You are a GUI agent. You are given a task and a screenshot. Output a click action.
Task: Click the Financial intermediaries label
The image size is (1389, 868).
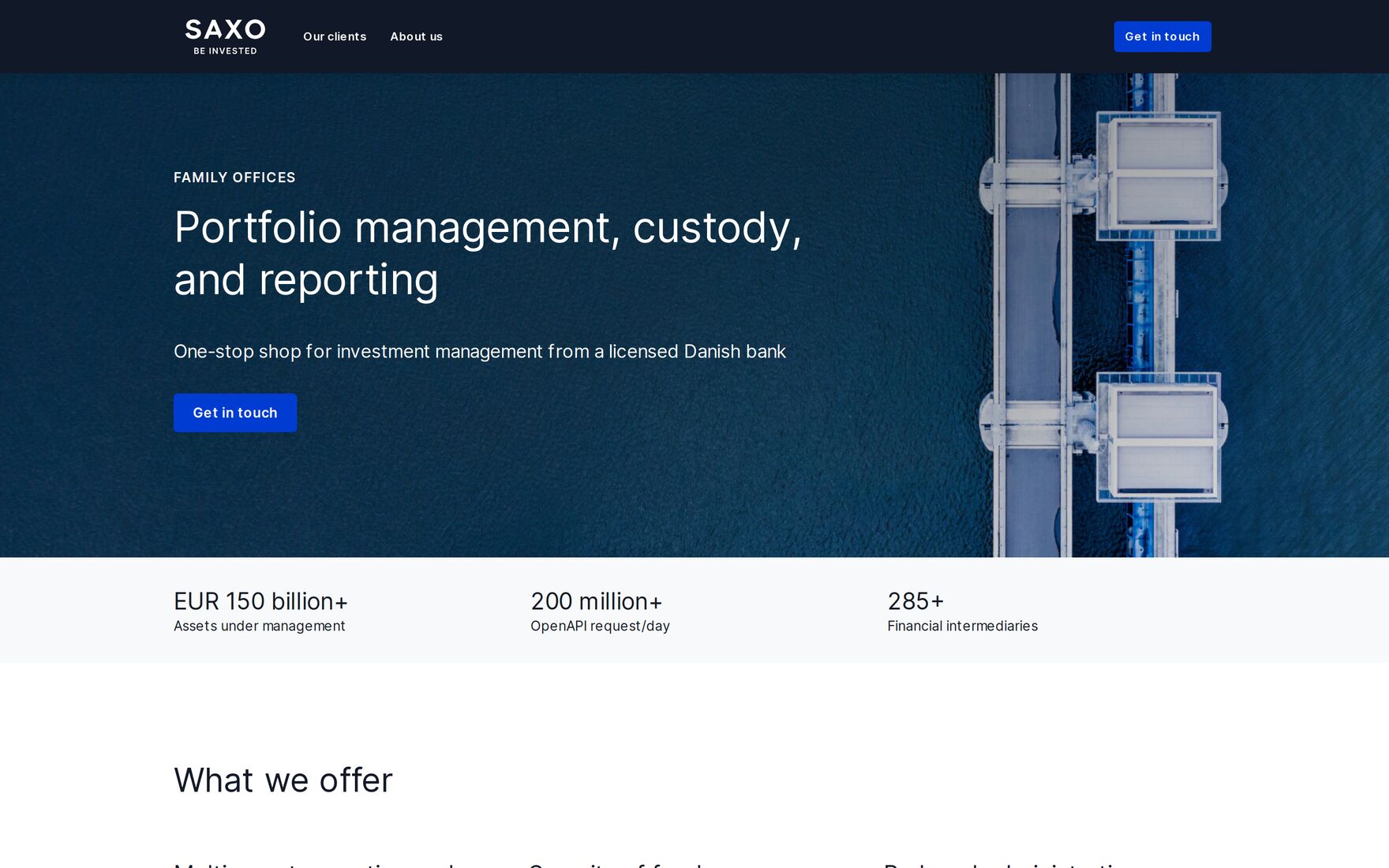pos(962,626)
